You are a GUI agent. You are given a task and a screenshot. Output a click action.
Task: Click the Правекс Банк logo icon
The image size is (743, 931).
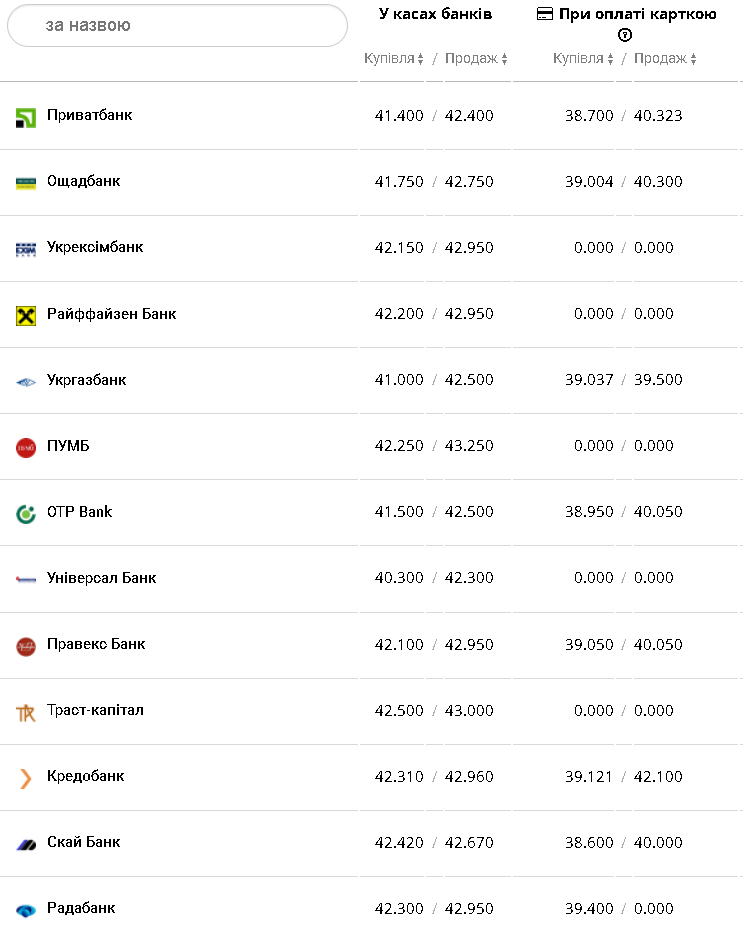26,647
